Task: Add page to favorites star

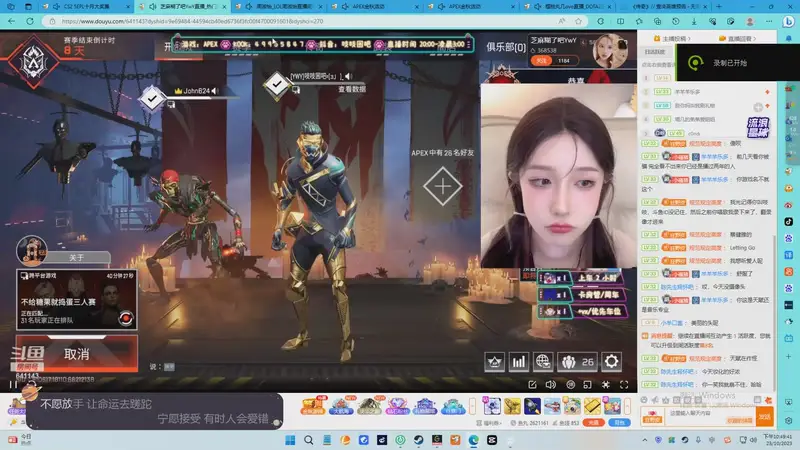Action: [x=578, y=21]
